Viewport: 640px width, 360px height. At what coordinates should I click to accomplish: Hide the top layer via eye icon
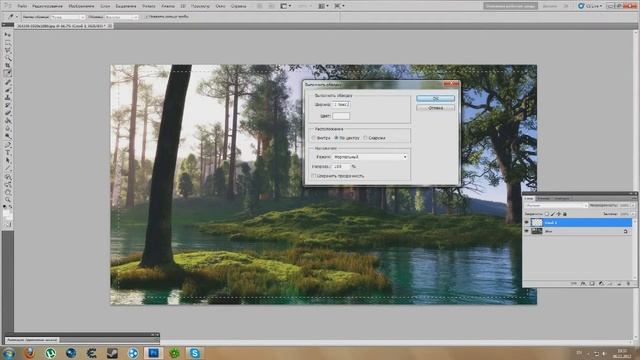(x=526, y=222)
